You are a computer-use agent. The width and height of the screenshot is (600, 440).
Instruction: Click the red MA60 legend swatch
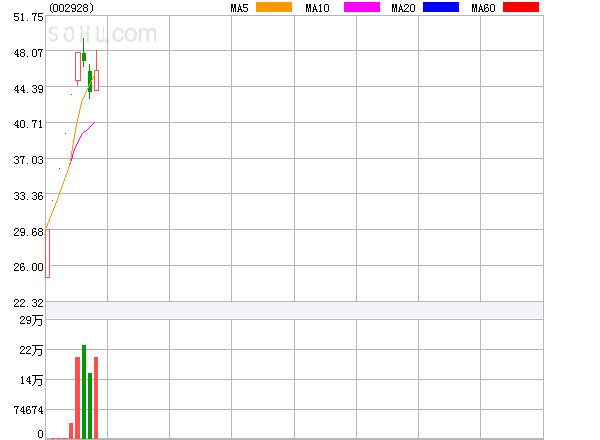click(x=521, y=7)
